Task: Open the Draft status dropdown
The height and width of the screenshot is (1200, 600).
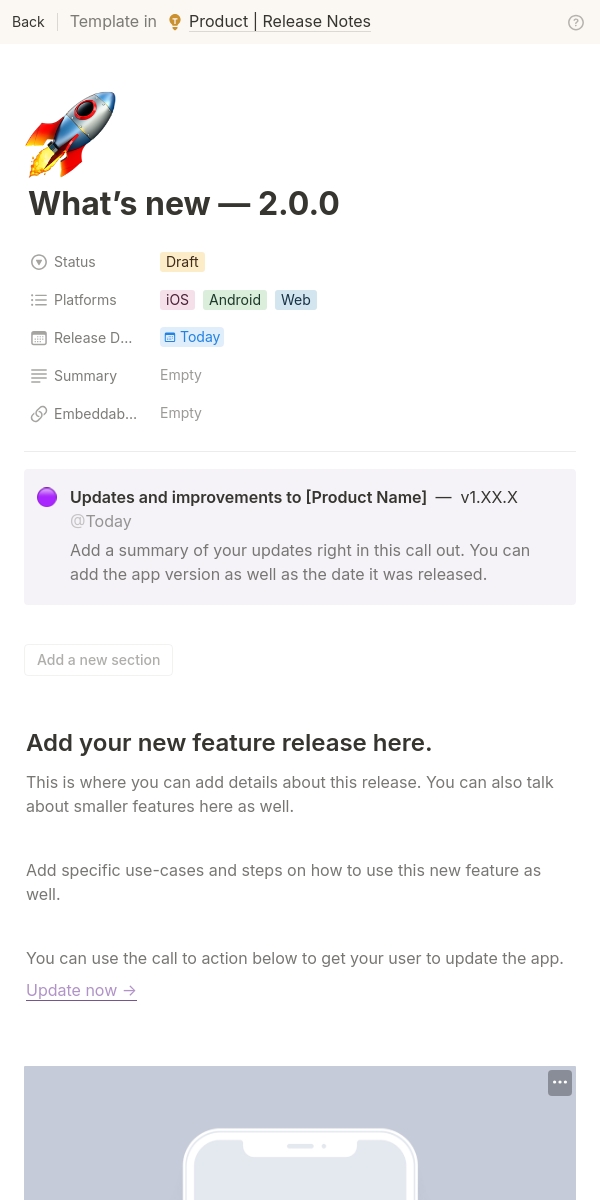Action: [x=182, y=262]
